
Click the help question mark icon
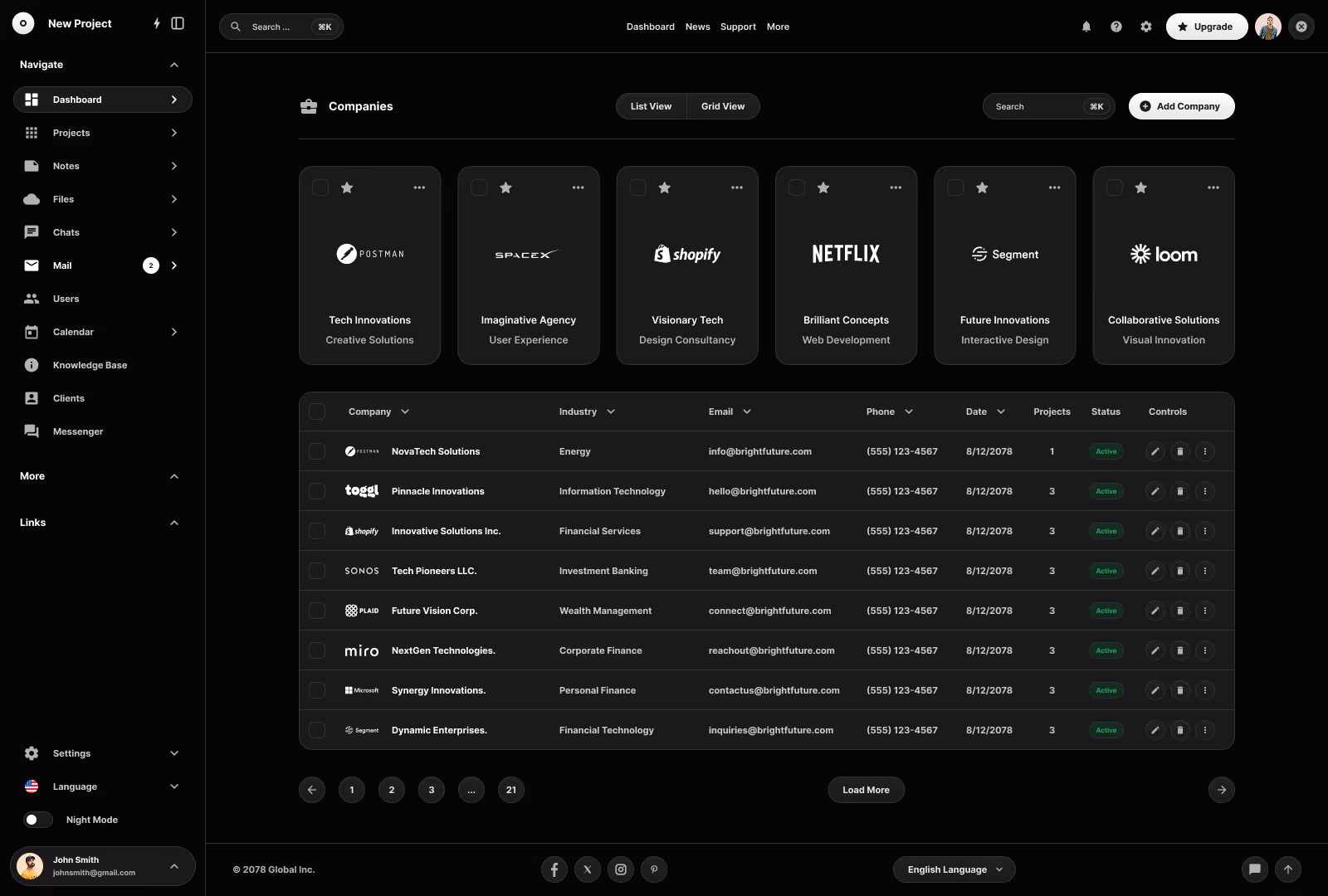pos(1116,27)
